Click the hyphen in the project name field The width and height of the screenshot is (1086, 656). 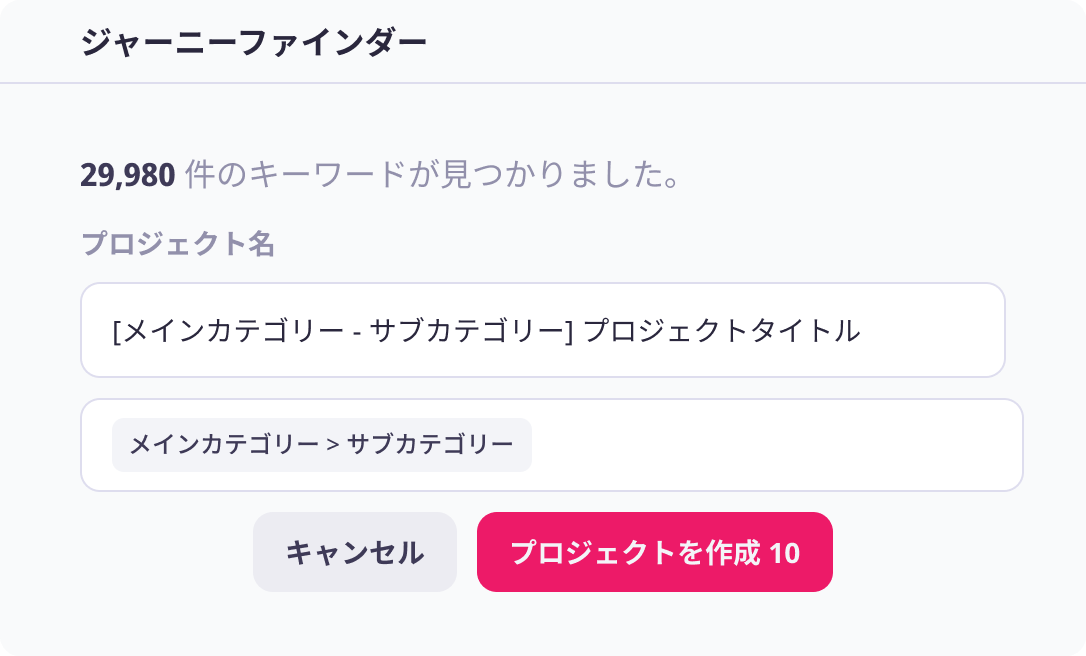[x=358, y=332]
